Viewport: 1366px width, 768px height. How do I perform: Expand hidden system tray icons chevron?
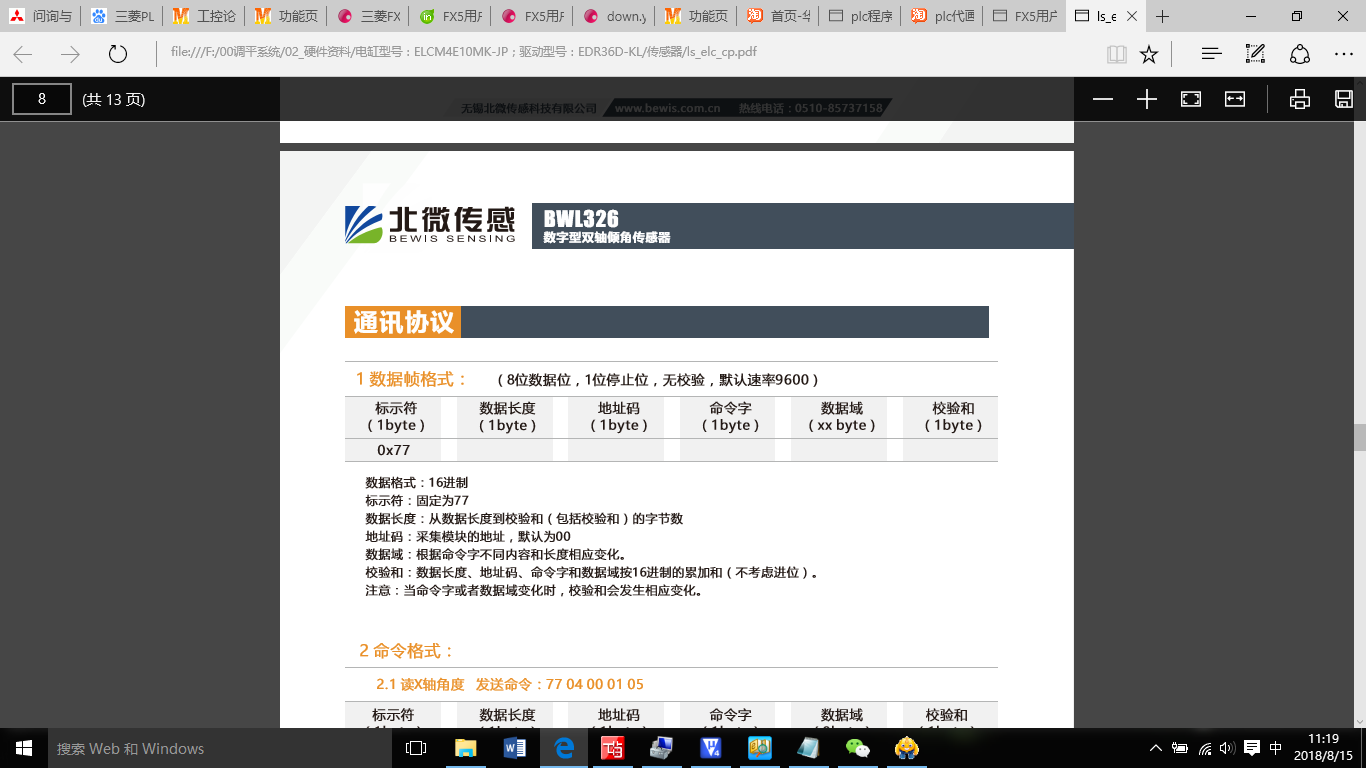[x=1156, y=748]
